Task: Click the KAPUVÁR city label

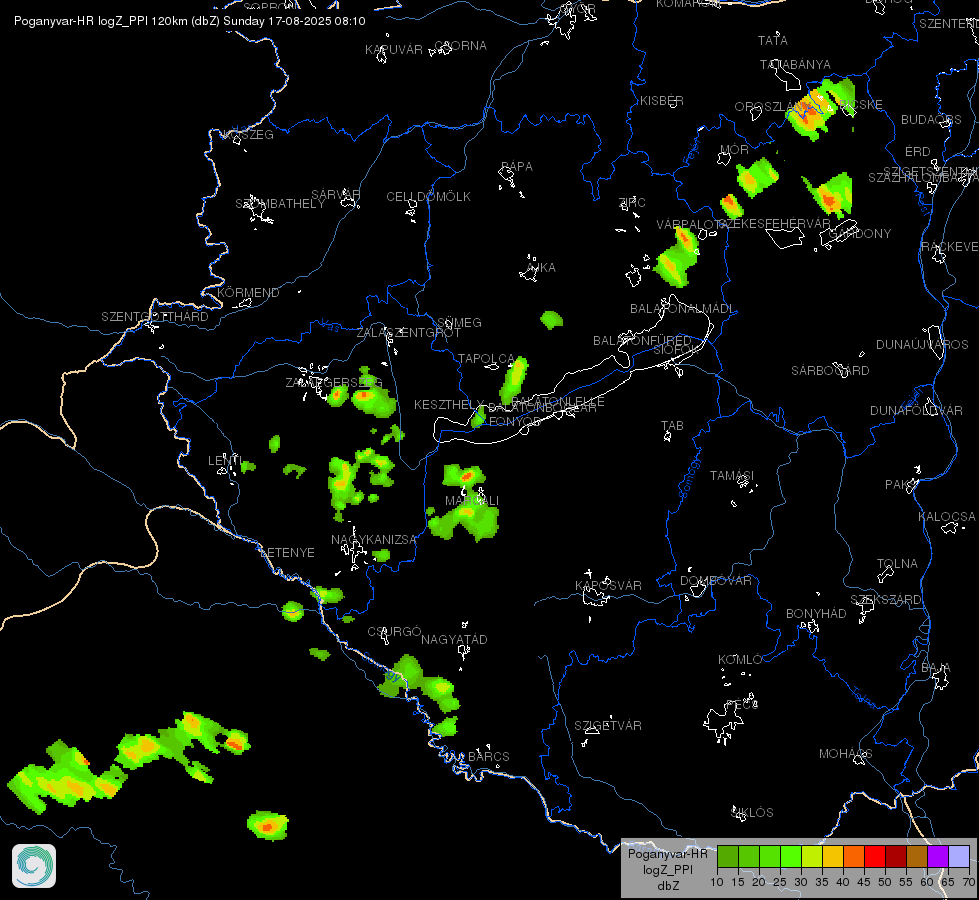Action: point(394,50)
